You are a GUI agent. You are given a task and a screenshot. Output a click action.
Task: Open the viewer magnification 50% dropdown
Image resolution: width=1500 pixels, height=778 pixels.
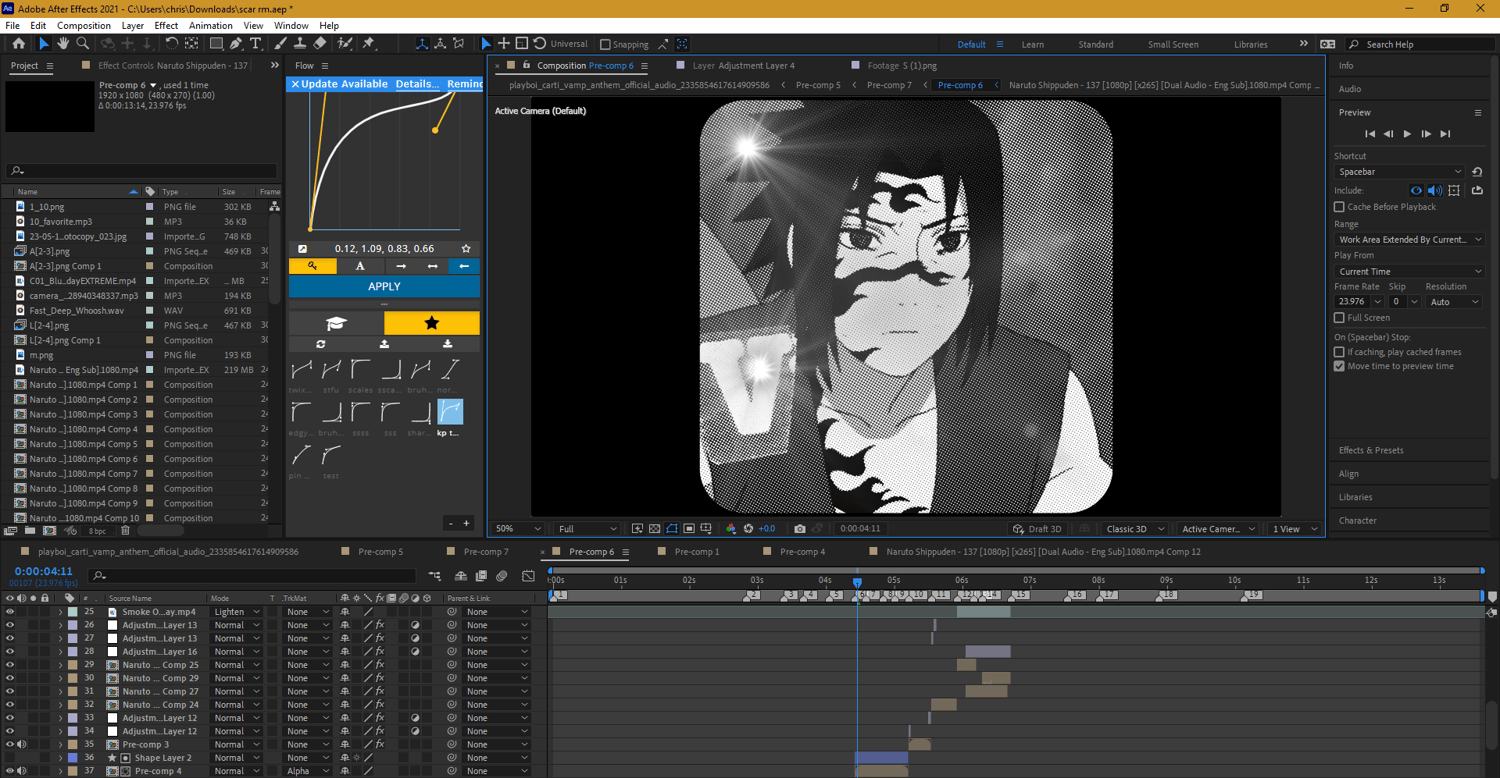pos(518,529)
